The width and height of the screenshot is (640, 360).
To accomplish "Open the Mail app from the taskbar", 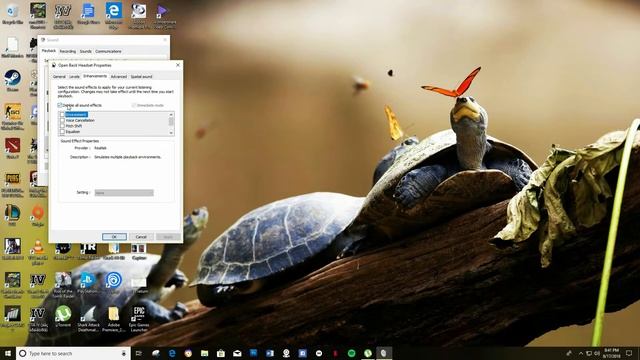I will click(x=237, y=353).
